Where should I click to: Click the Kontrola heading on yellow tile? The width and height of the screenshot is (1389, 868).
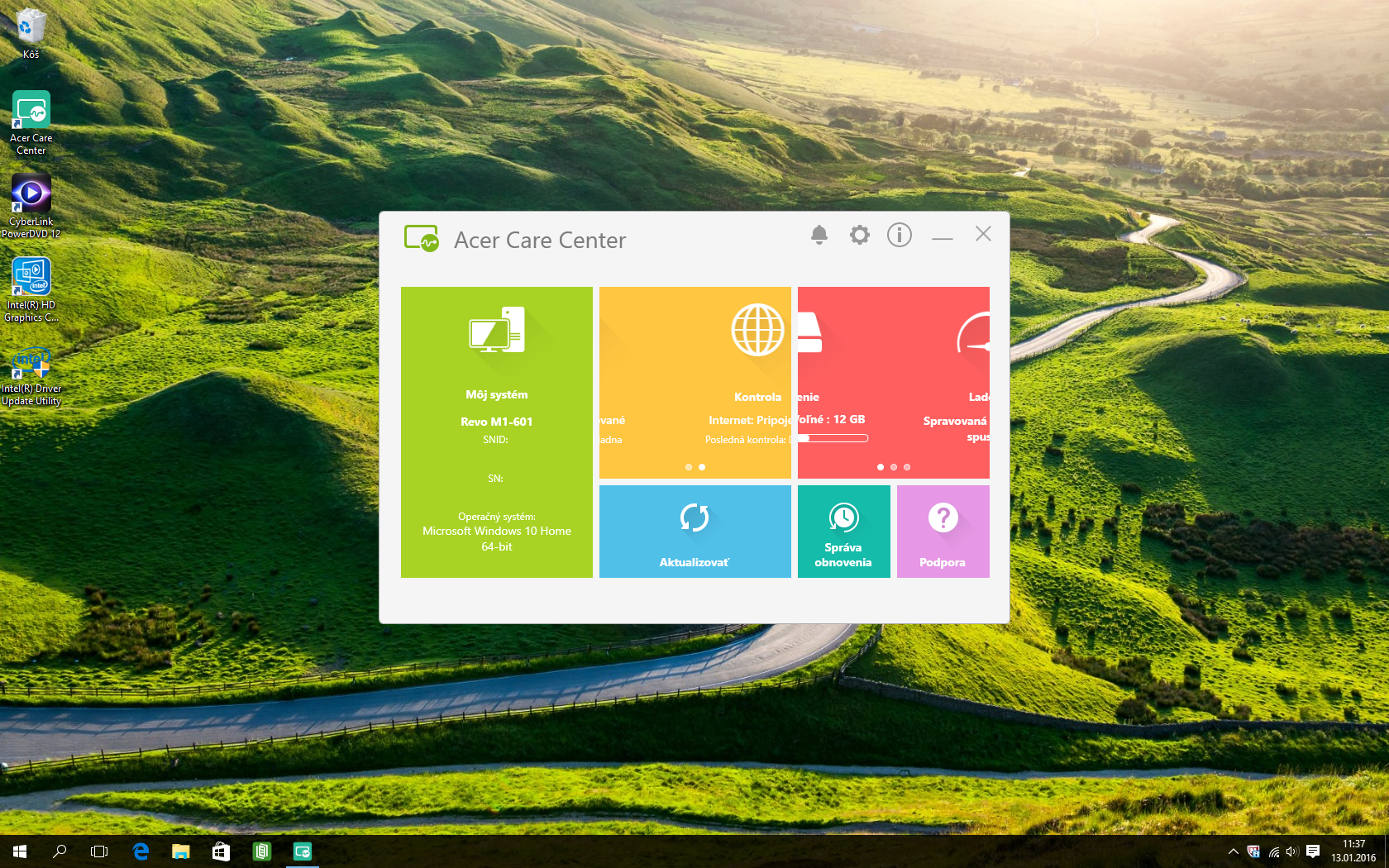(757, 398)
